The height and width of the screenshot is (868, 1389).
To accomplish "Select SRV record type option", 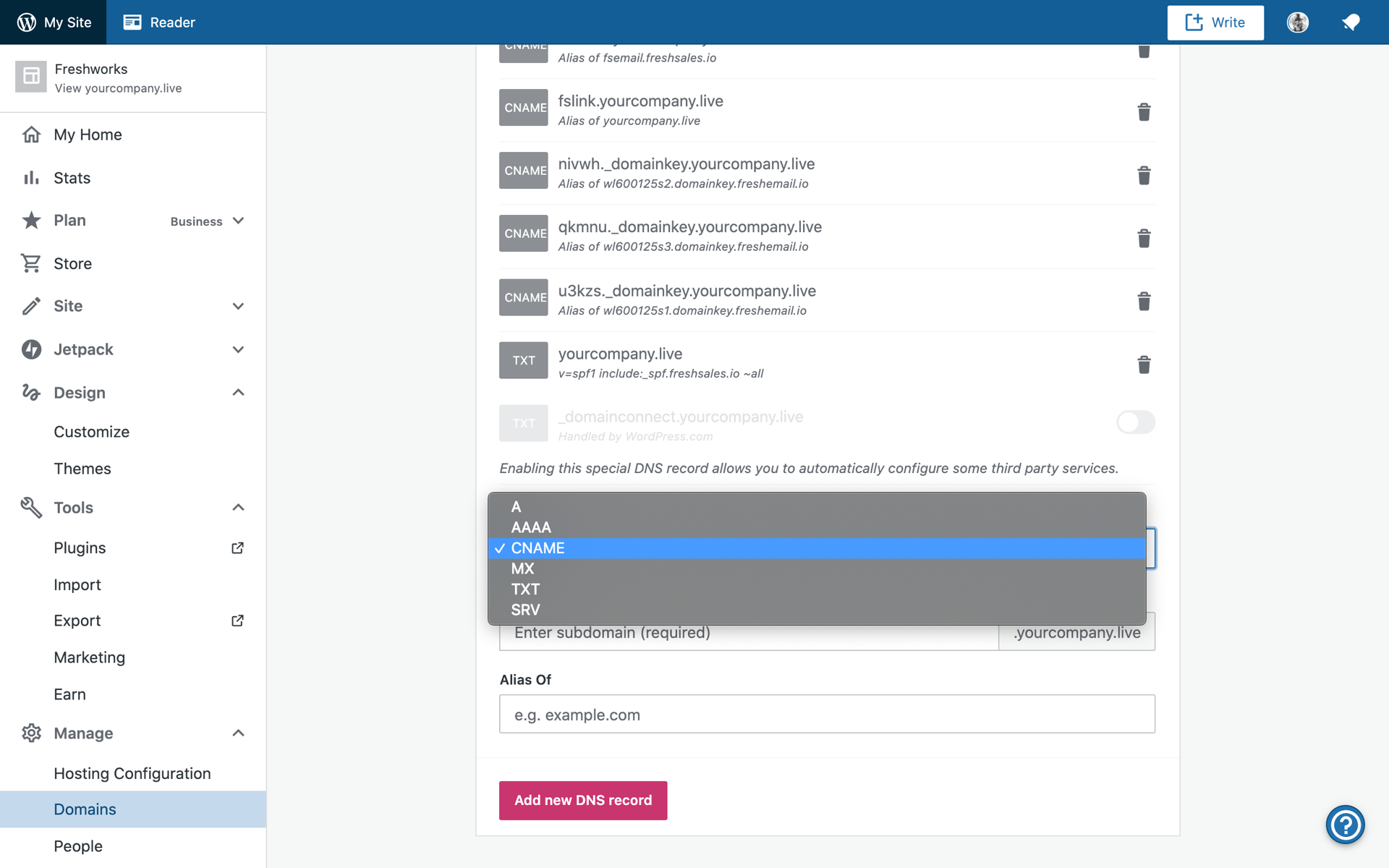I will (x=526, y=610).
